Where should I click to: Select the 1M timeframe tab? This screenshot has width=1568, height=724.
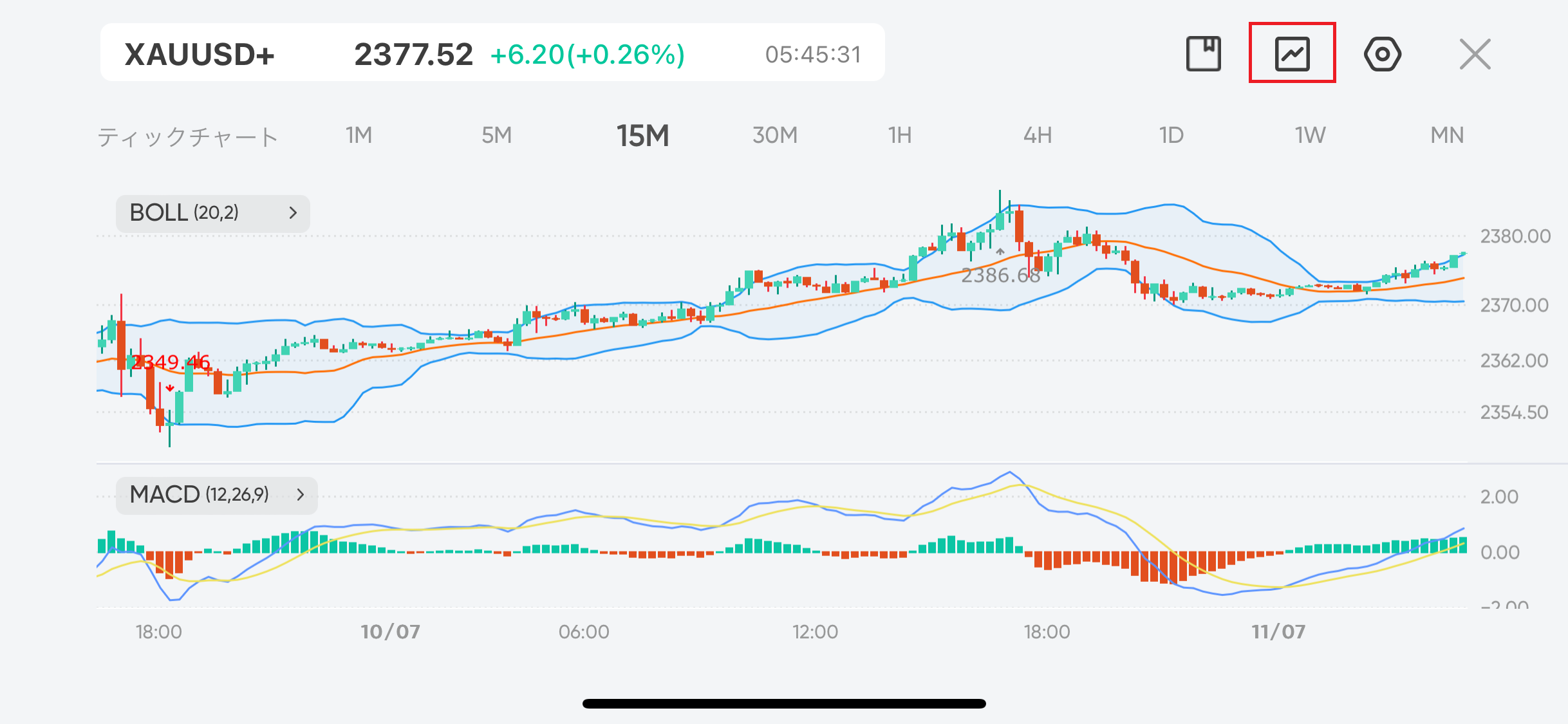pos(359,136)
